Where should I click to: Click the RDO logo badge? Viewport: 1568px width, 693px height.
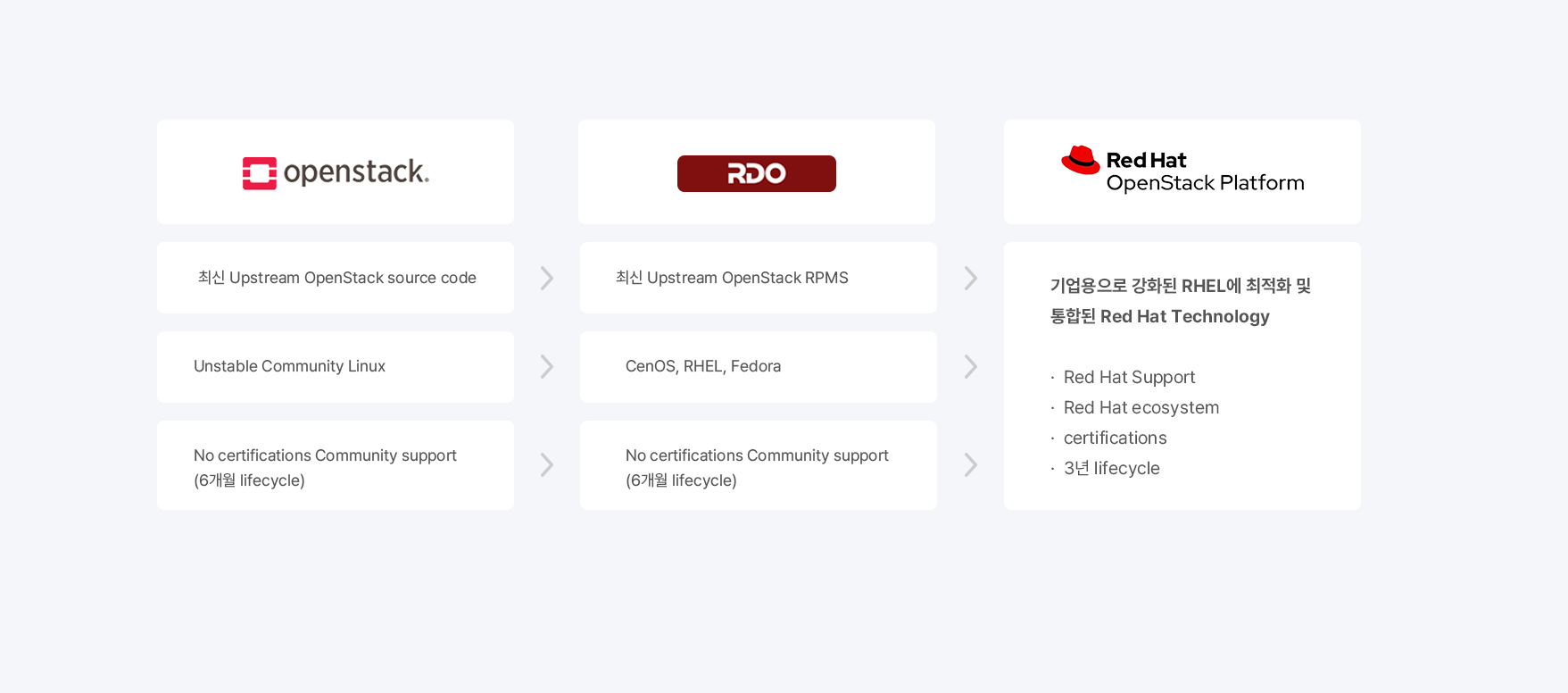[x=757, y=173]
